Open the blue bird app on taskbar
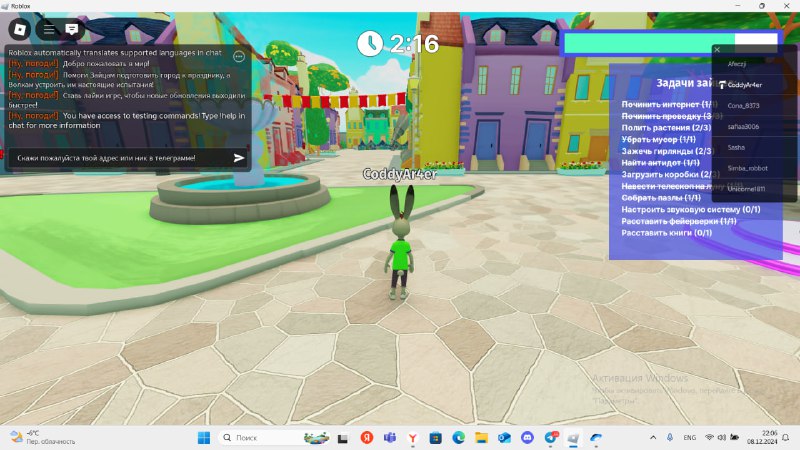 pyautogui.click(x=596, y=438)
